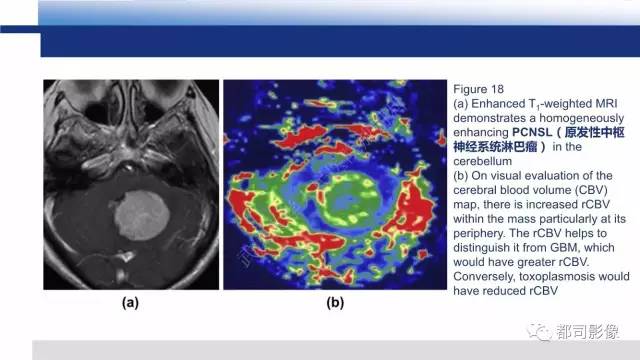Screen dimensions: 640x360
Task: Click the Chinese text "神经系统淋巴瘤"
Action: tap(496, 147)
